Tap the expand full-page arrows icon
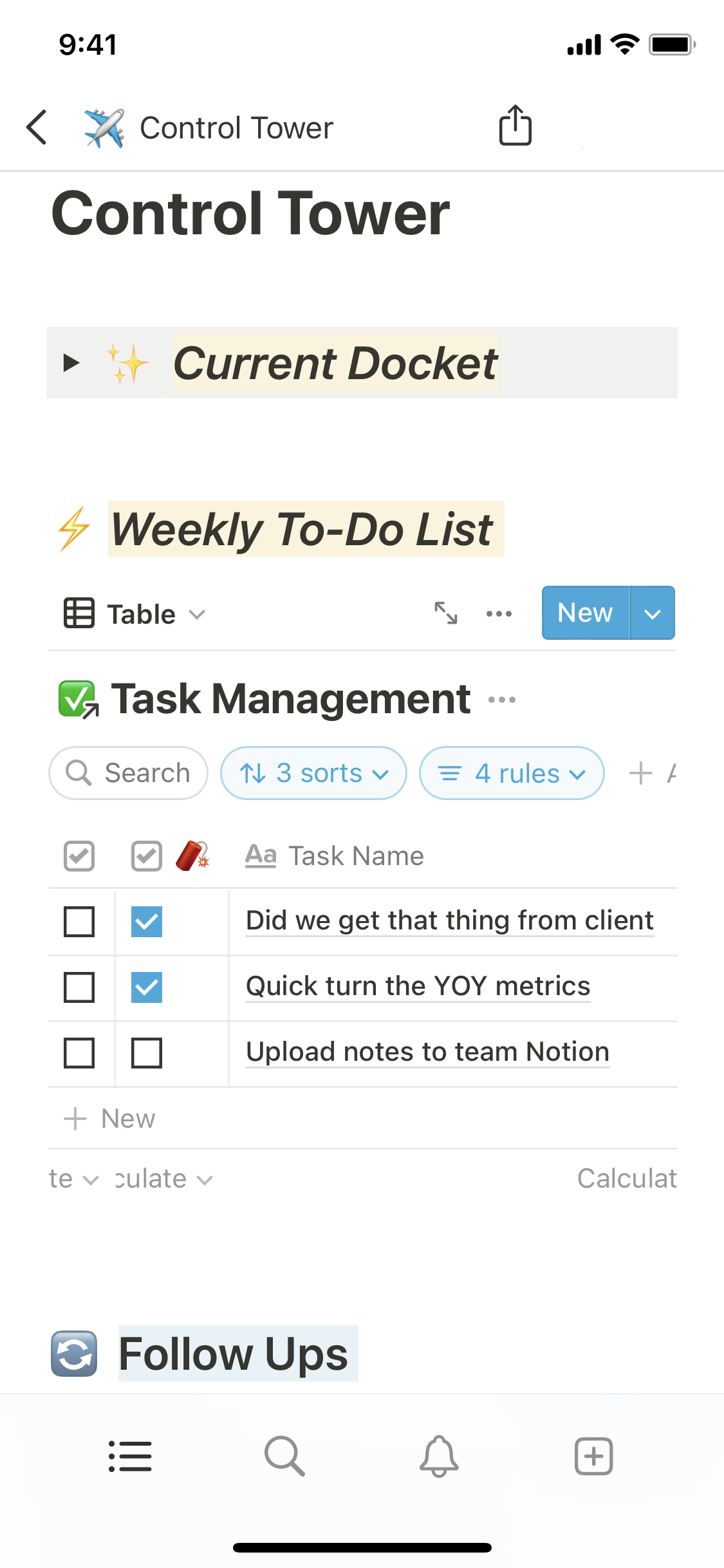This screenshot has width=724, height=1568. pyautogui.click(x=445, y=613)
